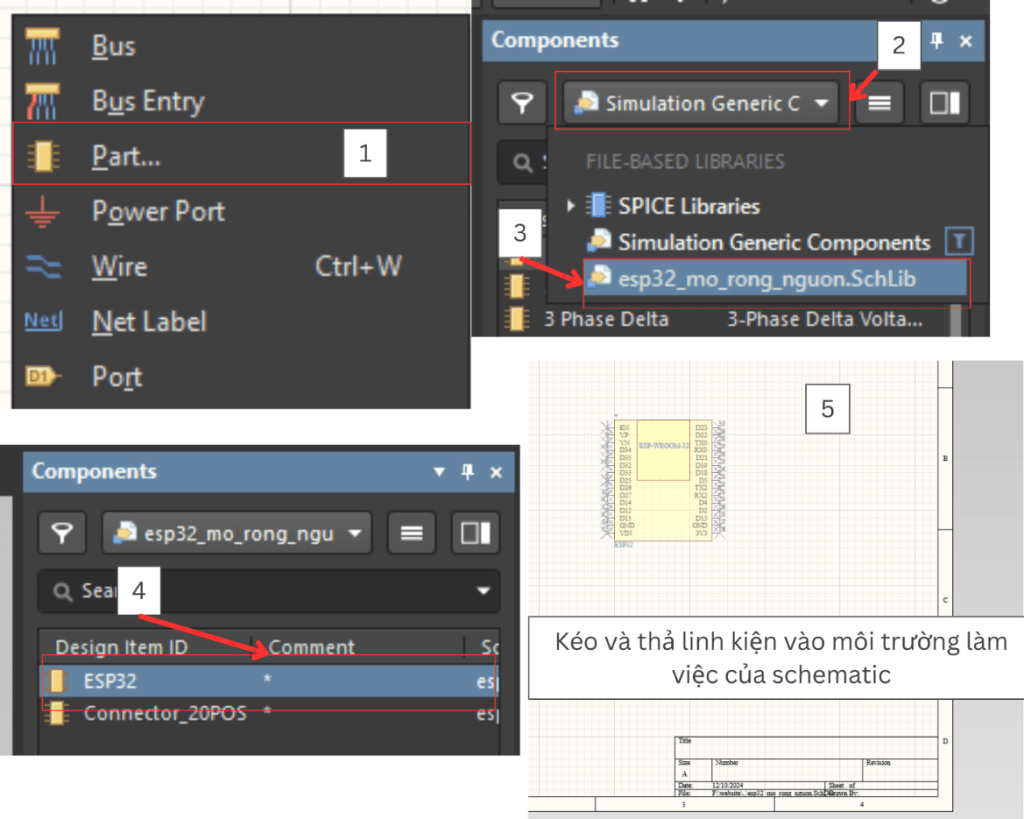Select the Bus Entry menu item
The image size is (1024, 819).
pyautogui.click(x=147, y=102)
